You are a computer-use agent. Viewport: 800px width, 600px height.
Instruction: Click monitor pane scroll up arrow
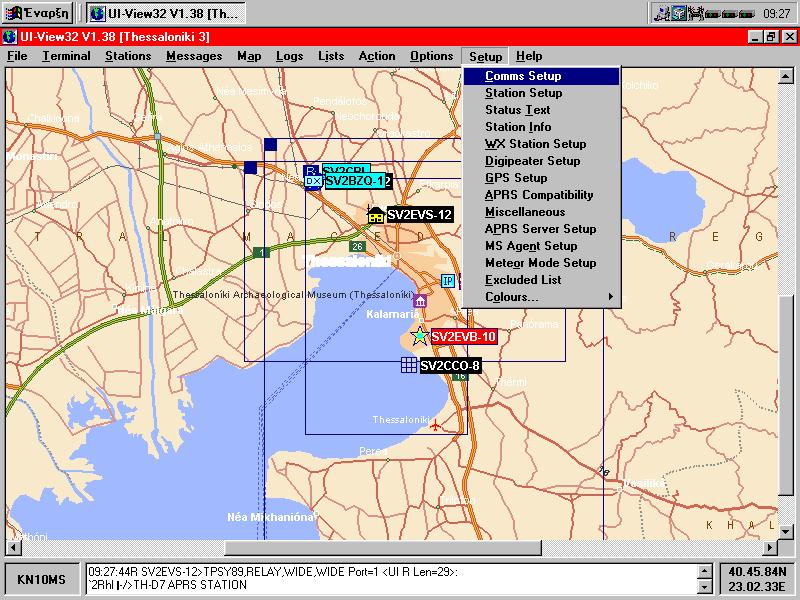705,571
